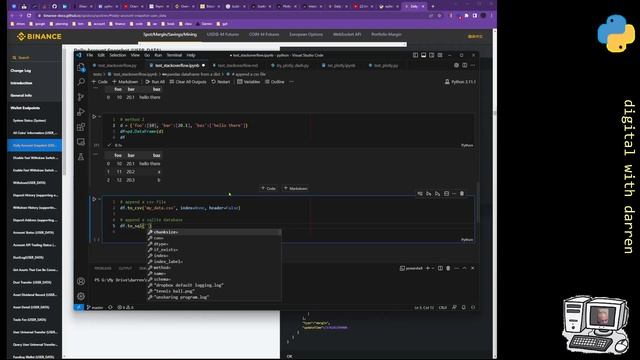Toggle the secondary sidebar layout

click(431, 55)
